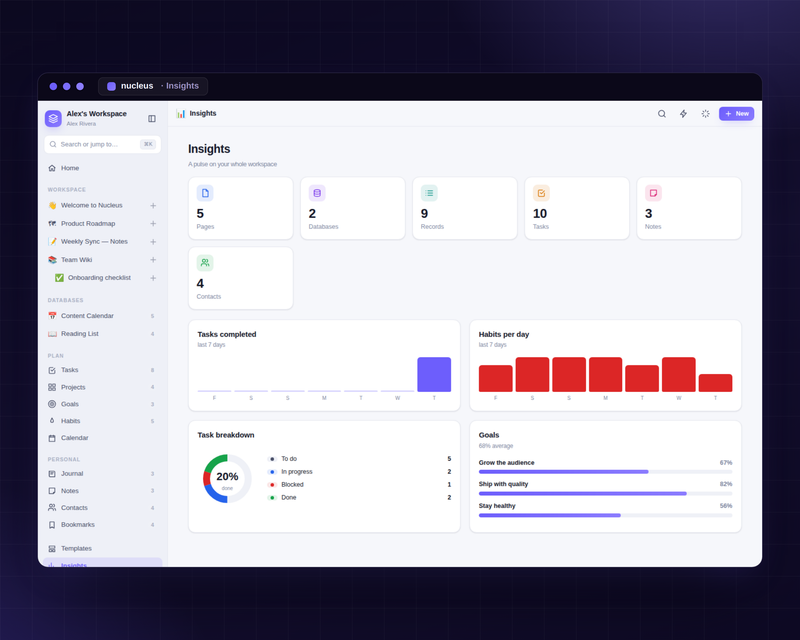This screenshot has width=800, height=640.
Task: Click the Home house icon
Action: point(52,168)
